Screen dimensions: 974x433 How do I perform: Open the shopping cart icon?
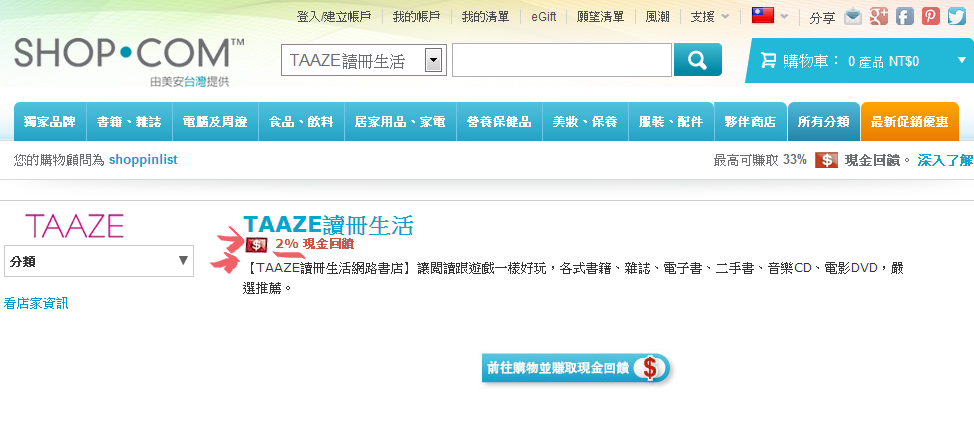768,60
